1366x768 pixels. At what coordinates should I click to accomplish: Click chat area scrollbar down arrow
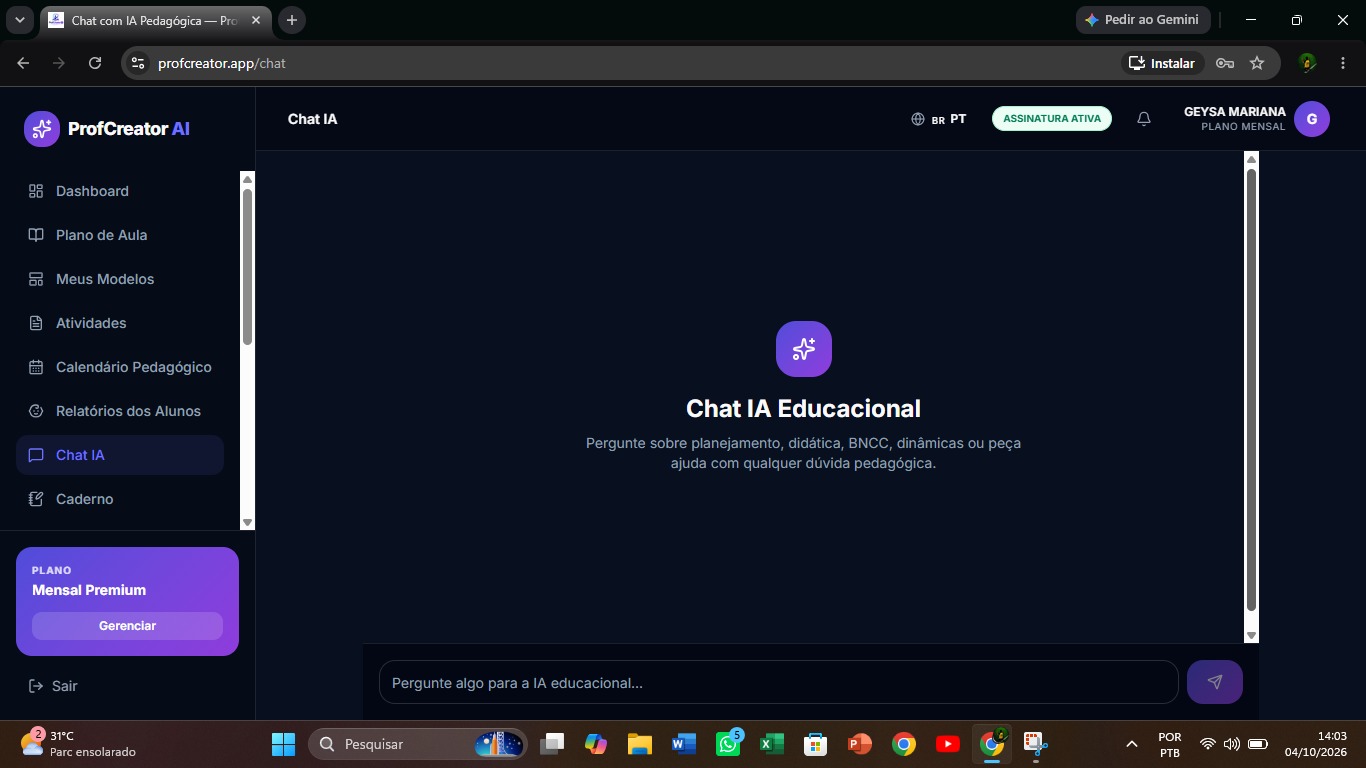[1251, 635]
